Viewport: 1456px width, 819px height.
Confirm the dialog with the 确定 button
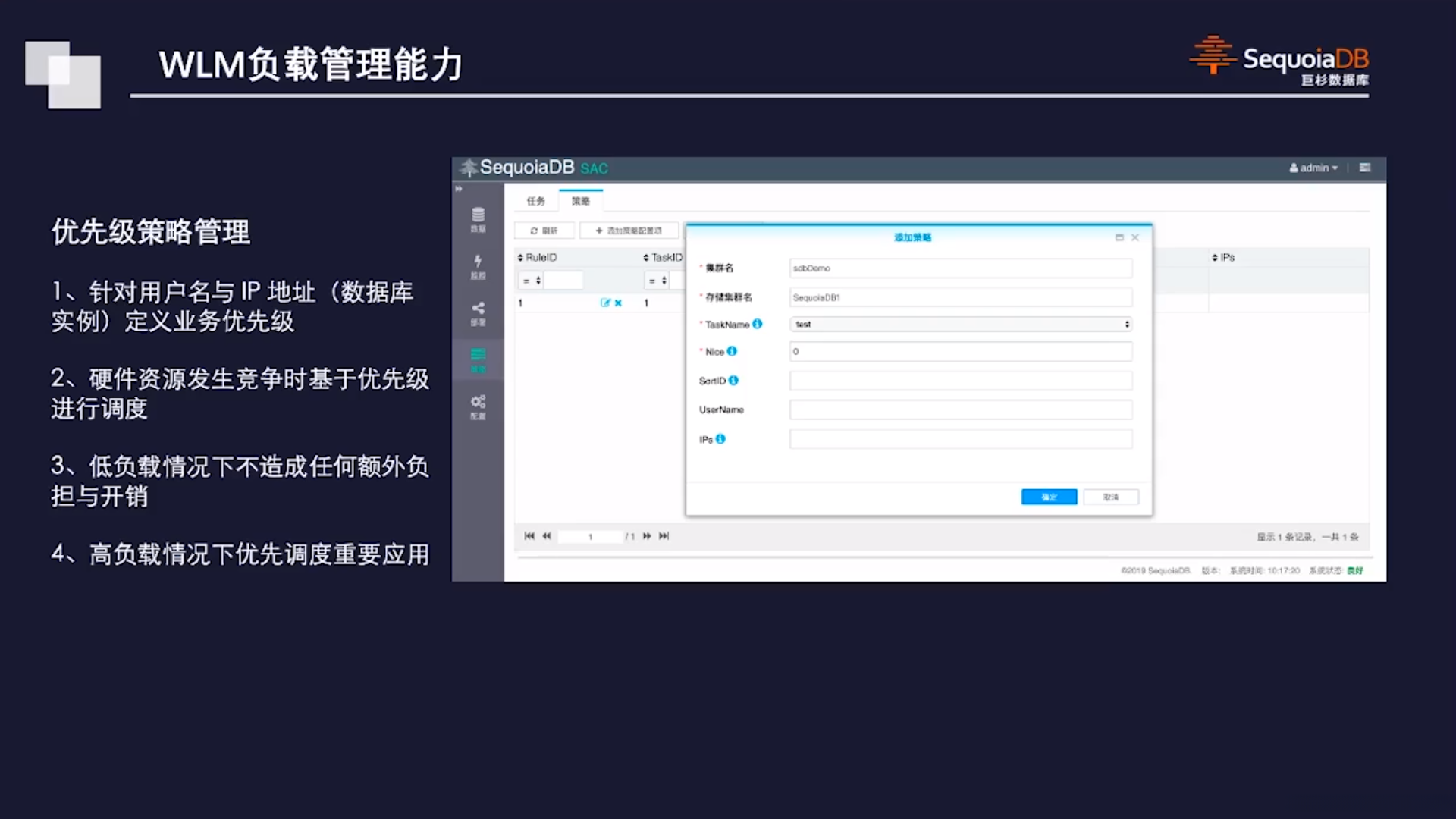pyautogui.click(x=1049, y=497)
